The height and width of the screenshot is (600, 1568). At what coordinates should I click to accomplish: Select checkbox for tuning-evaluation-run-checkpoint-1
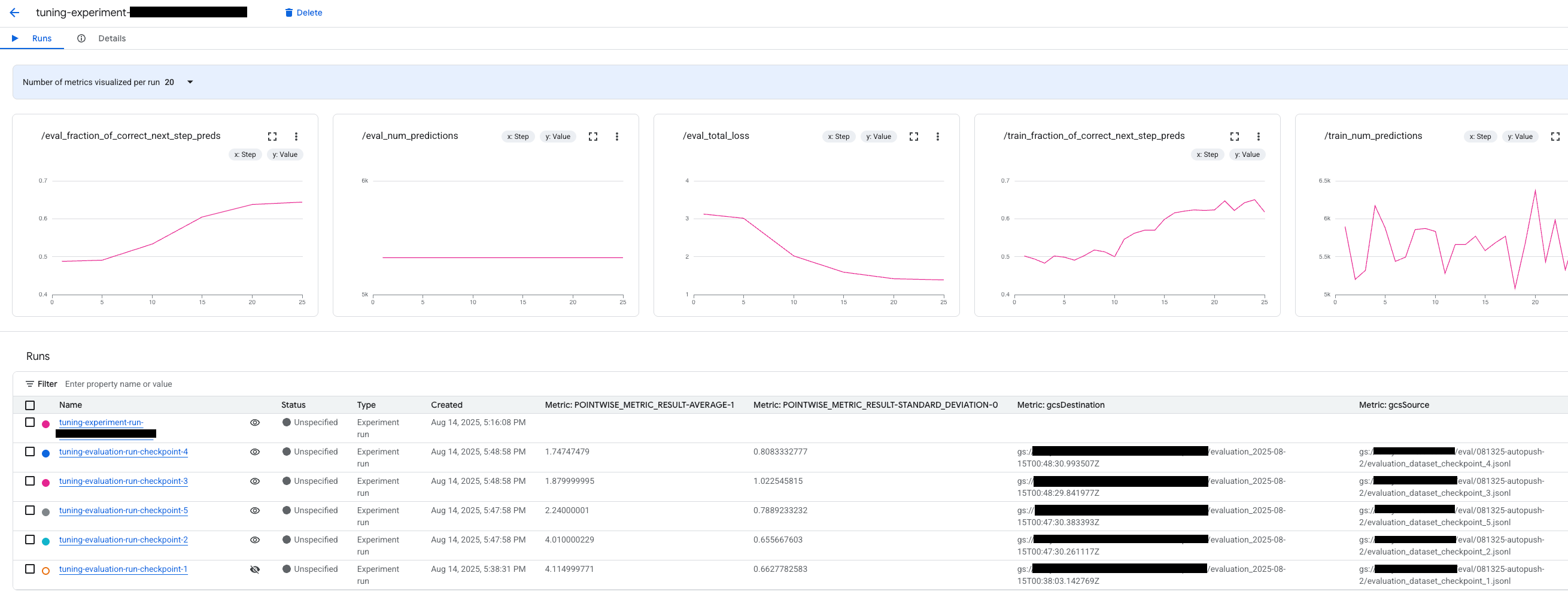pyautogui.click(x=30, y=569)
